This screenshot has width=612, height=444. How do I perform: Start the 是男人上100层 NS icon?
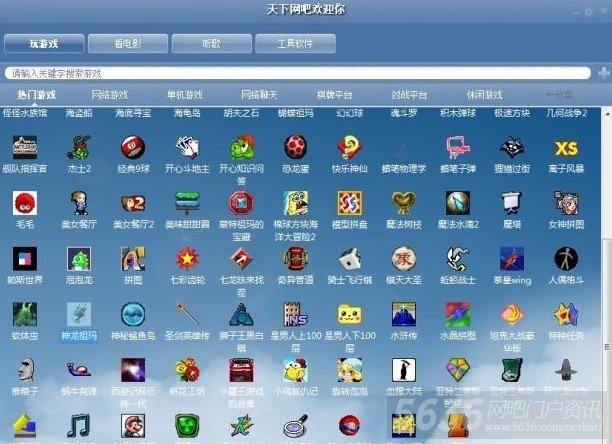click(295, 314)
